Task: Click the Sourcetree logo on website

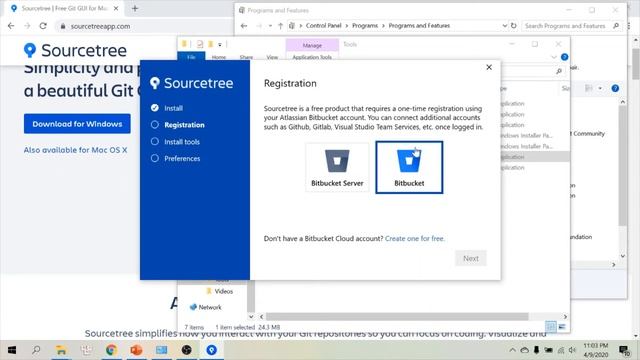Action: 75,50
